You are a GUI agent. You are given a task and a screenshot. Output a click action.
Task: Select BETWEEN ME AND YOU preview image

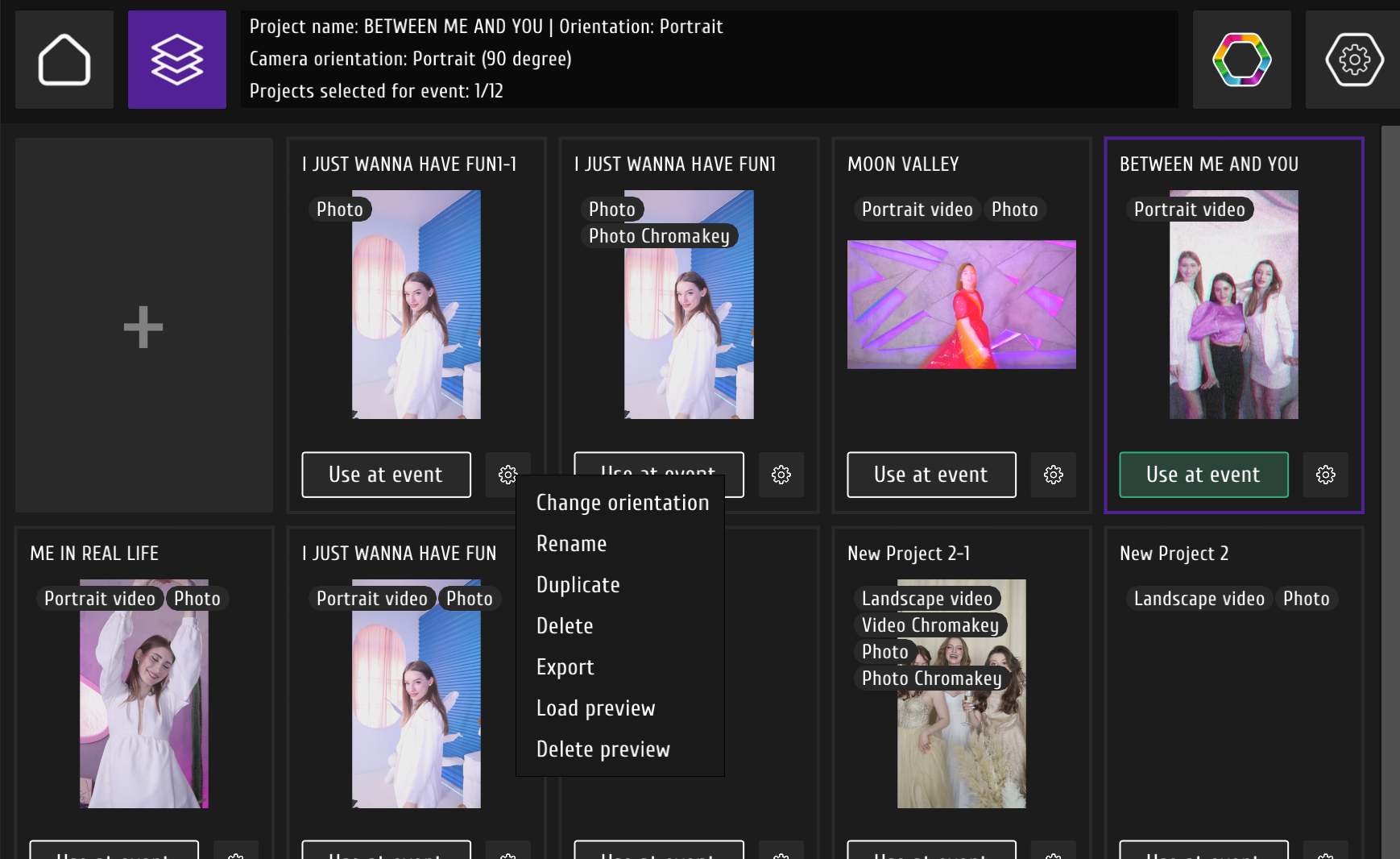[x=1234, y=305]
